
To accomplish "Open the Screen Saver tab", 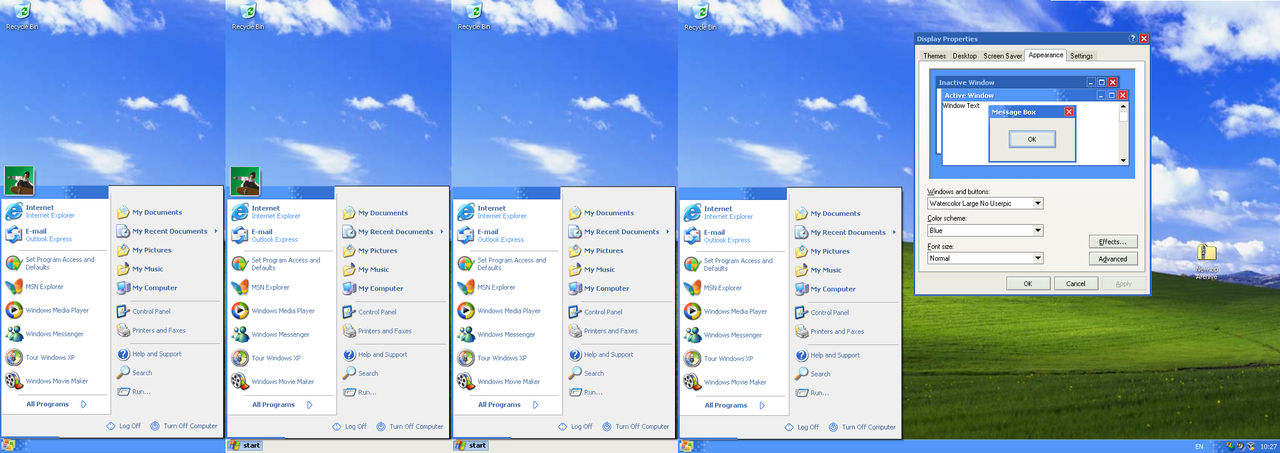I will pyautogui.click(x=1002, y=56).
